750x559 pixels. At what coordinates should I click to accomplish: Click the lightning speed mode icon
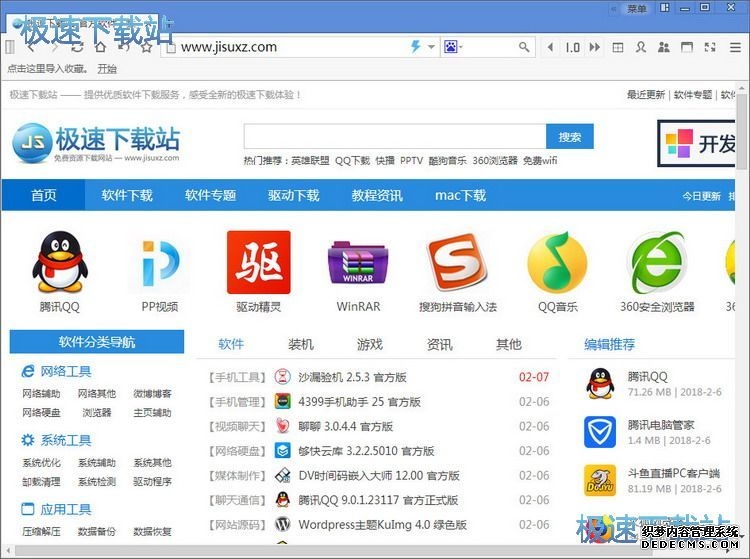click(x=416, y=47)
